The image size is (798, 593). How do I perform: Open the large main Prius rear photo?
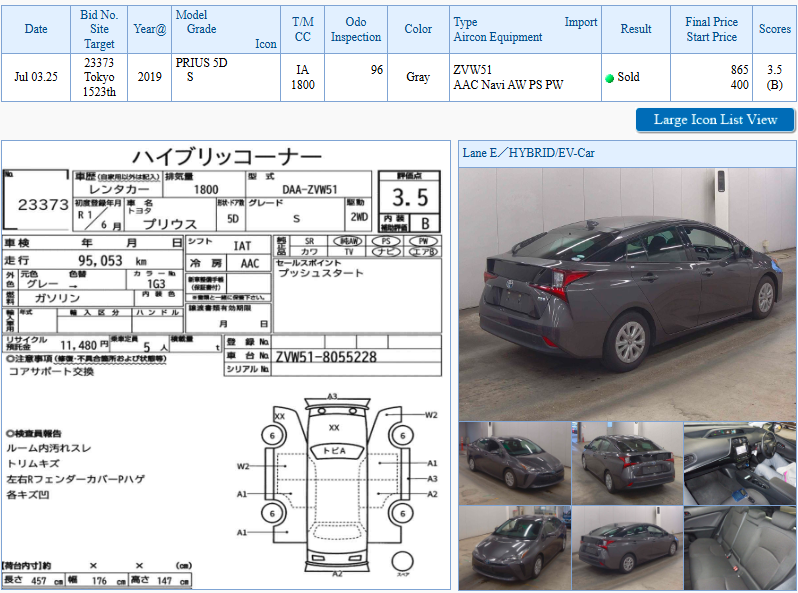pos(627,293)
